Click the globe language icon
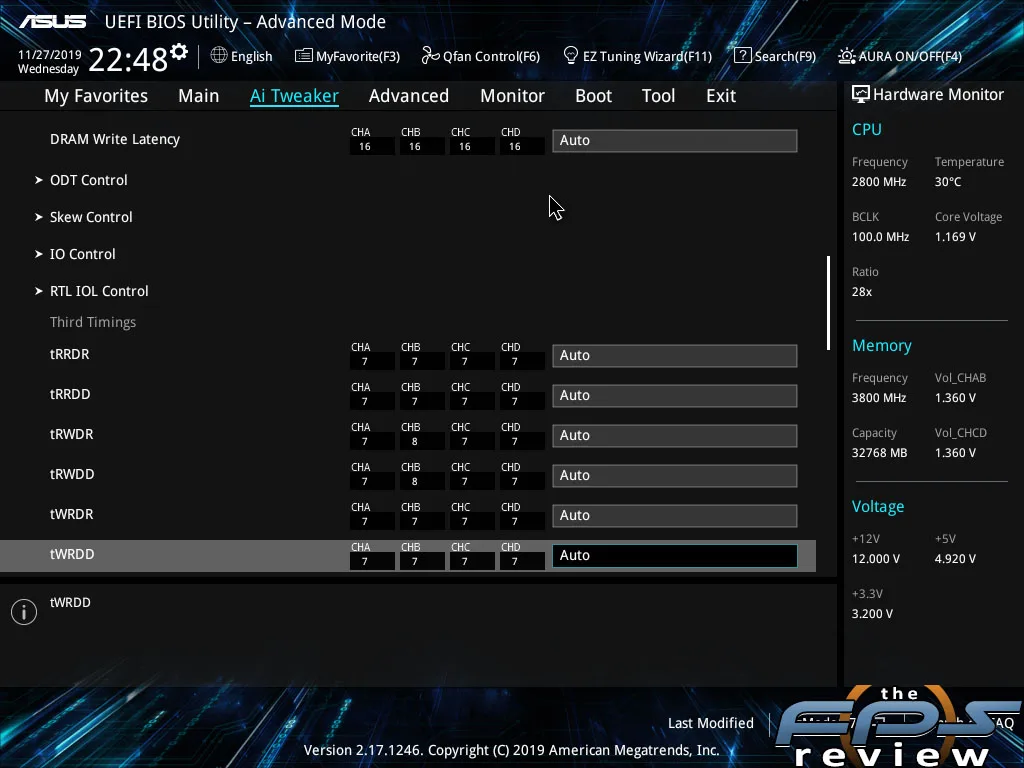This screenshot has width=1024, height=768. click(219, 56)
